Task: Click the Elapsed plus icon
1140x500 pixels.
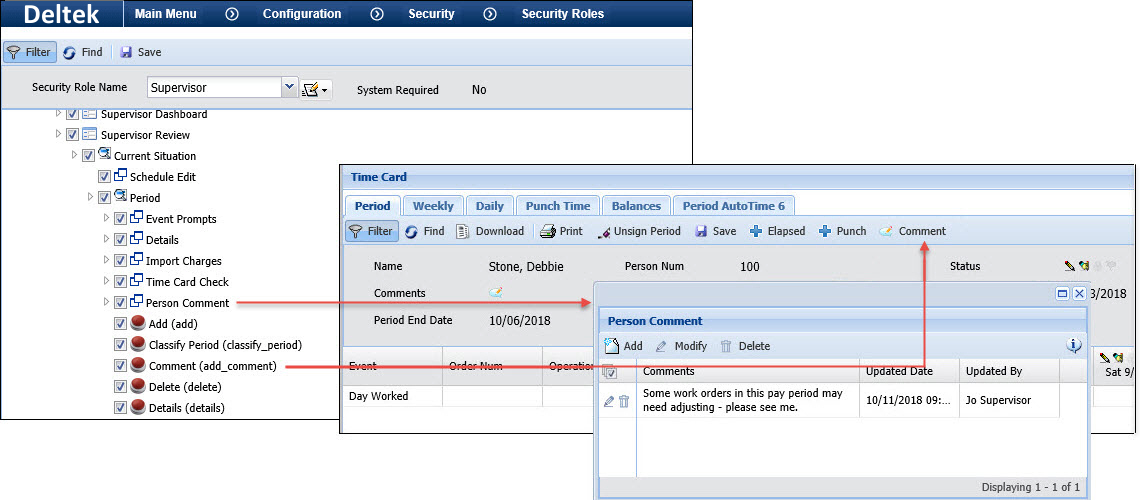Action: (x=756, y=231)
